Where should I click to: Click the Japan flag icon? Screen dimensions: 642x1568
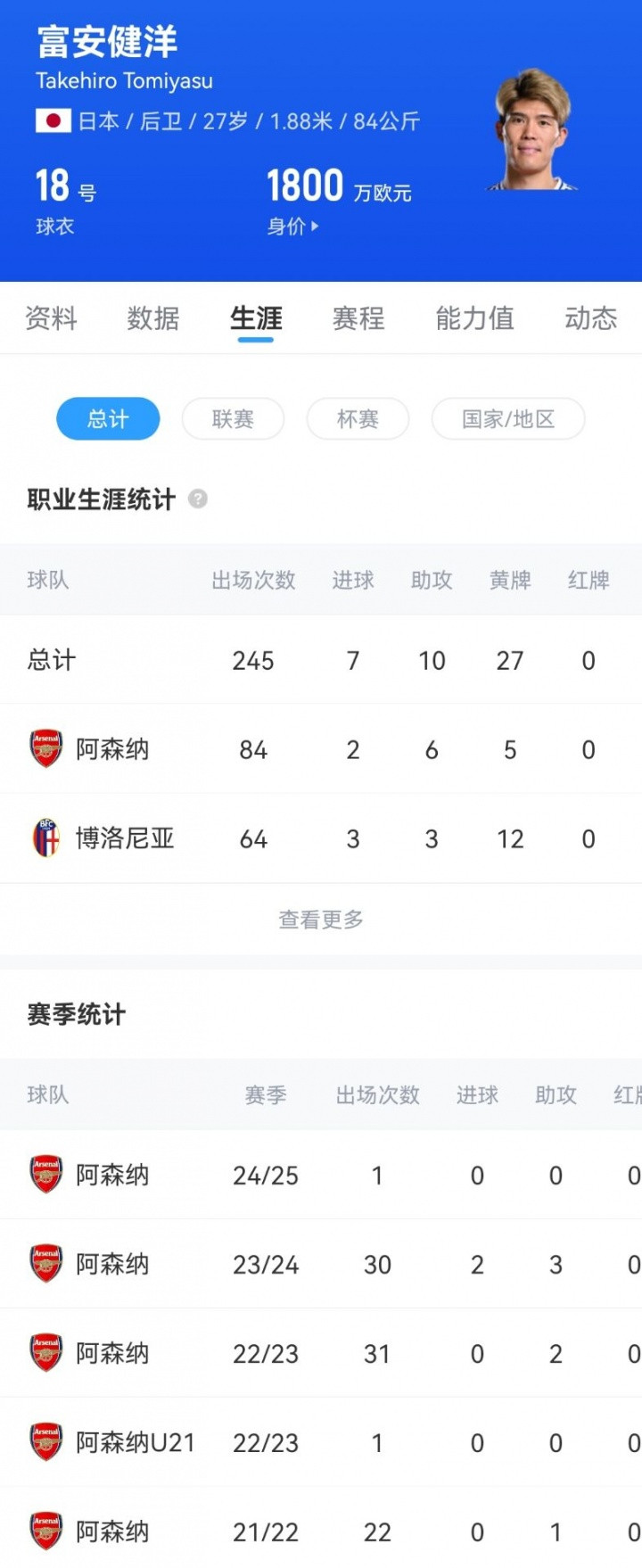coord(53,121)
